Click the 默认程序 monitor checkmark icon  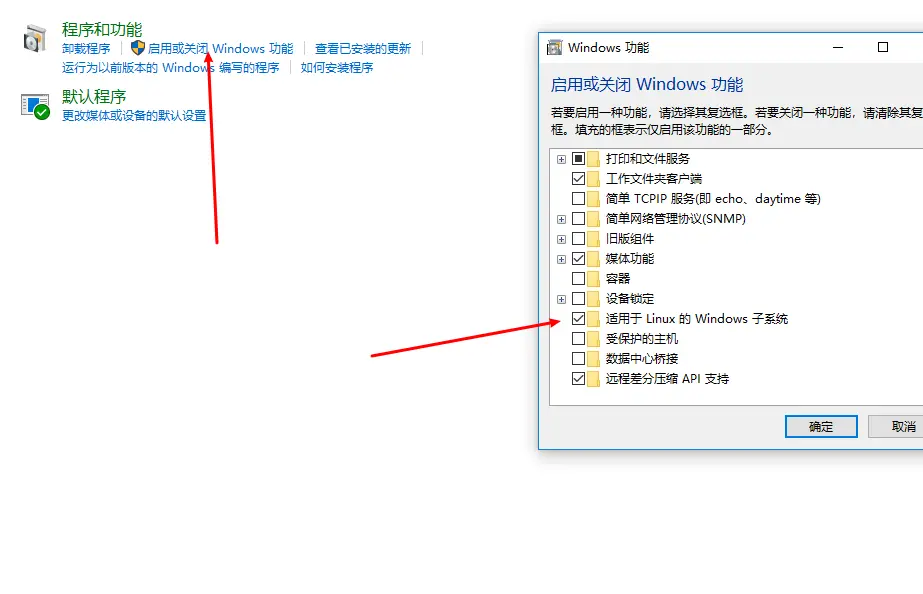(x=35, y=107)
